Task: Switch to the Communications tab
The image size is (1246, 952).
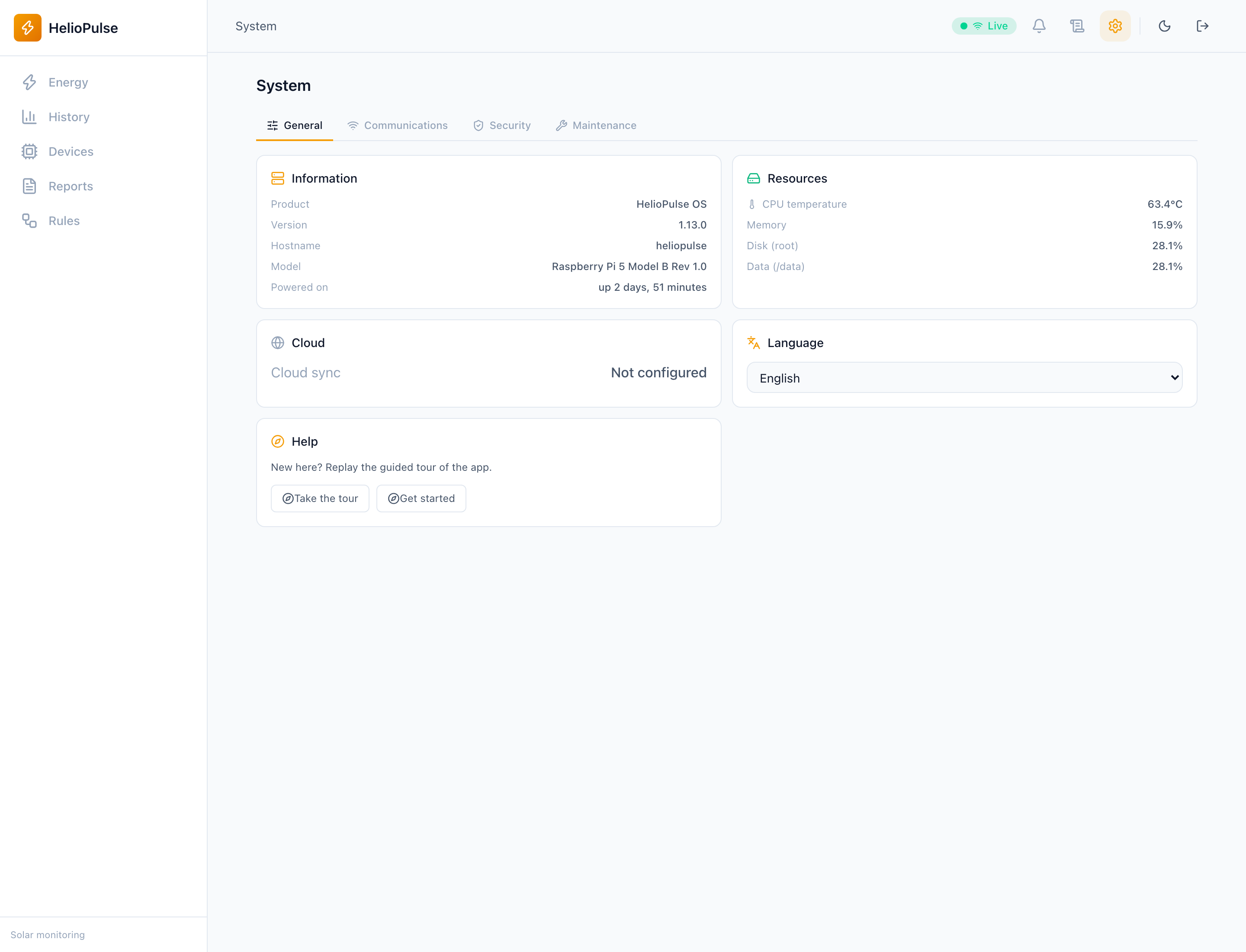Action: coord(397,125)
